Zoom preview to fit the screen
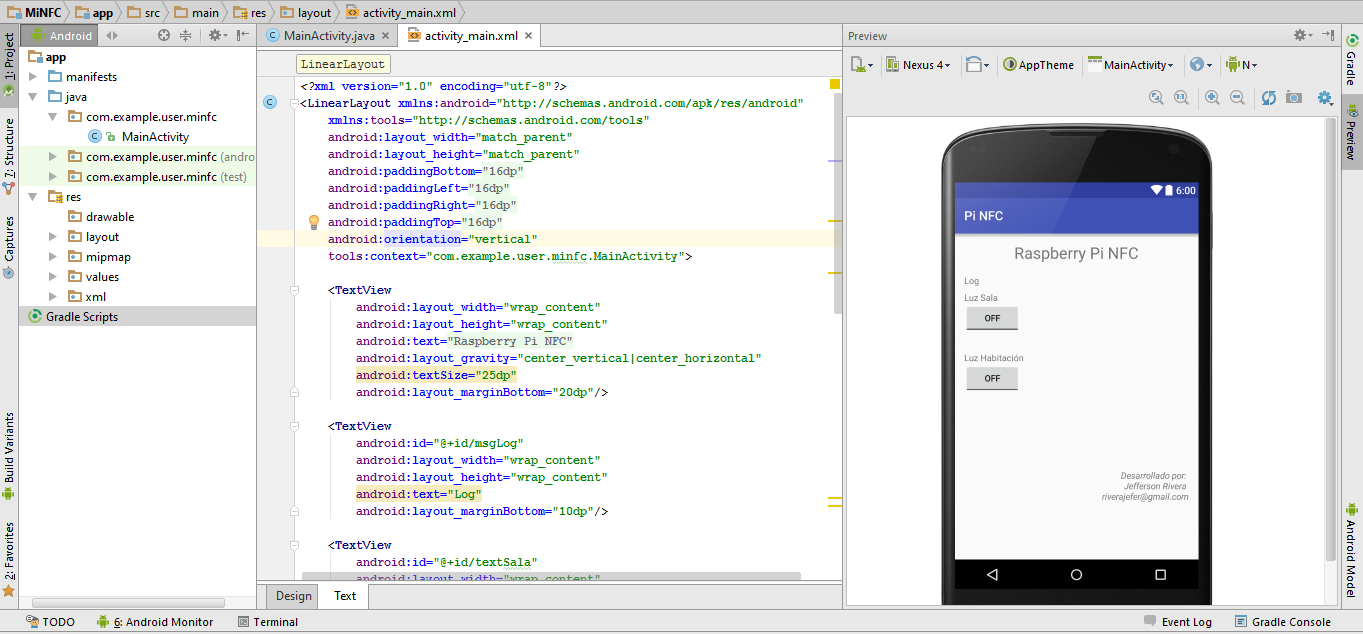The image size is (1363, 634). click(x=1155, y=97)
